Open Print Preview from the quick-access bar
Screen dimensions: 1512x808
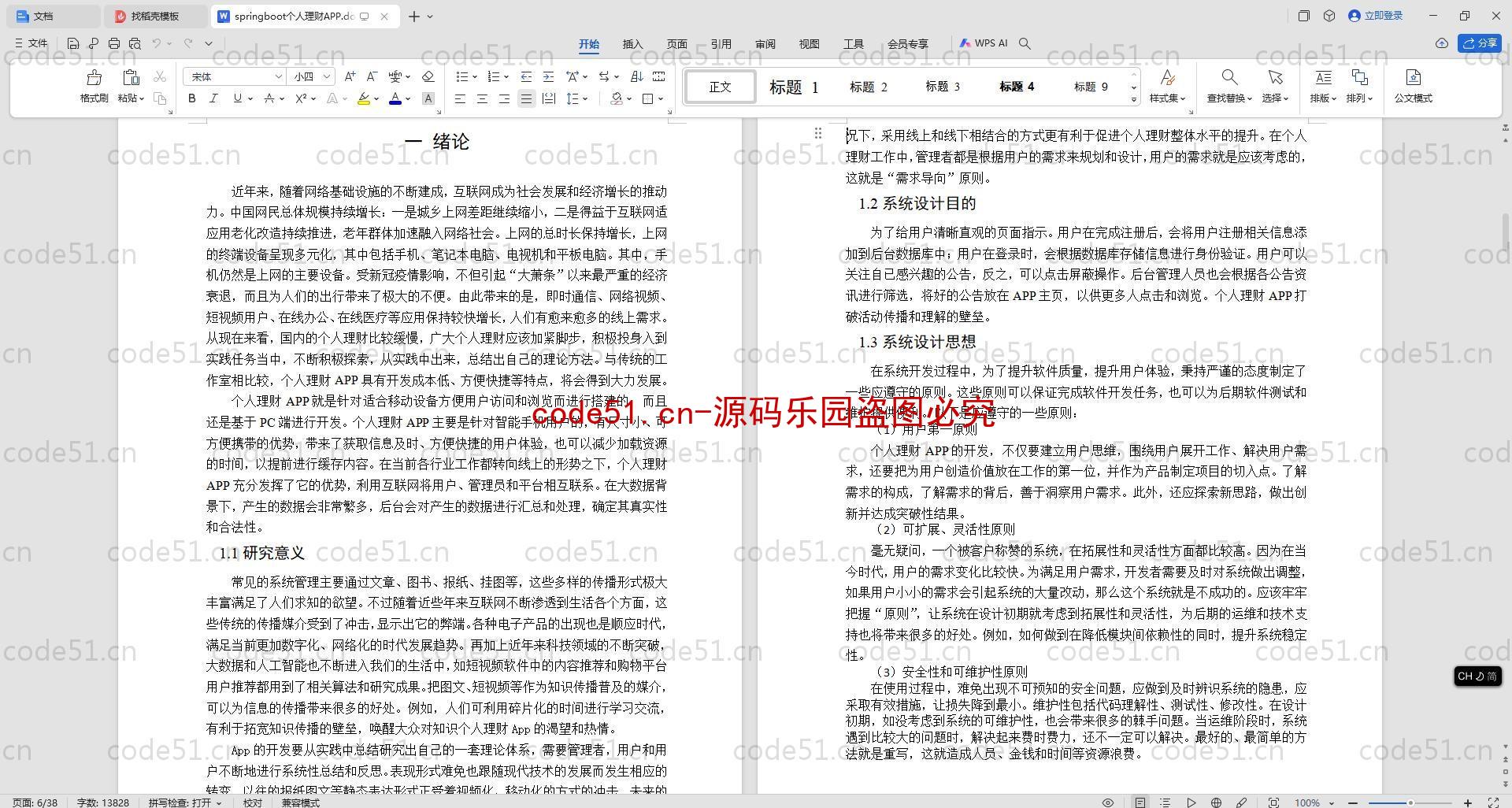tap(135, 43)
